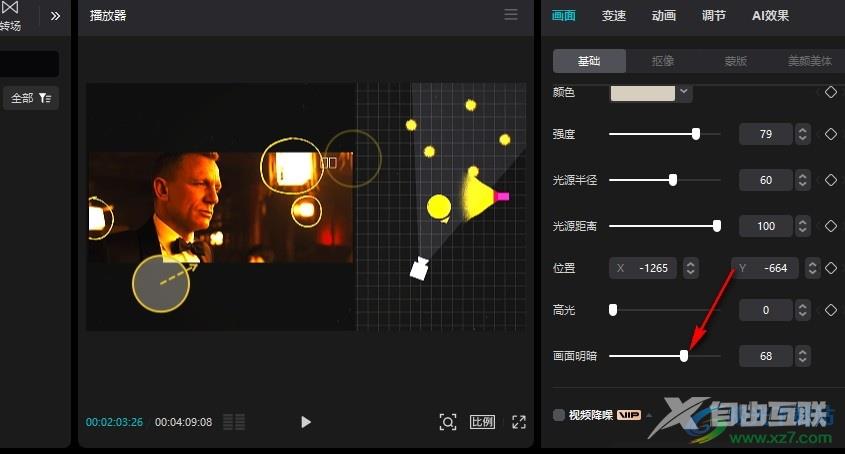This screenshot has height=454, width=845.
Task: Switch to the 调节 tab
Action: point(714,16)
